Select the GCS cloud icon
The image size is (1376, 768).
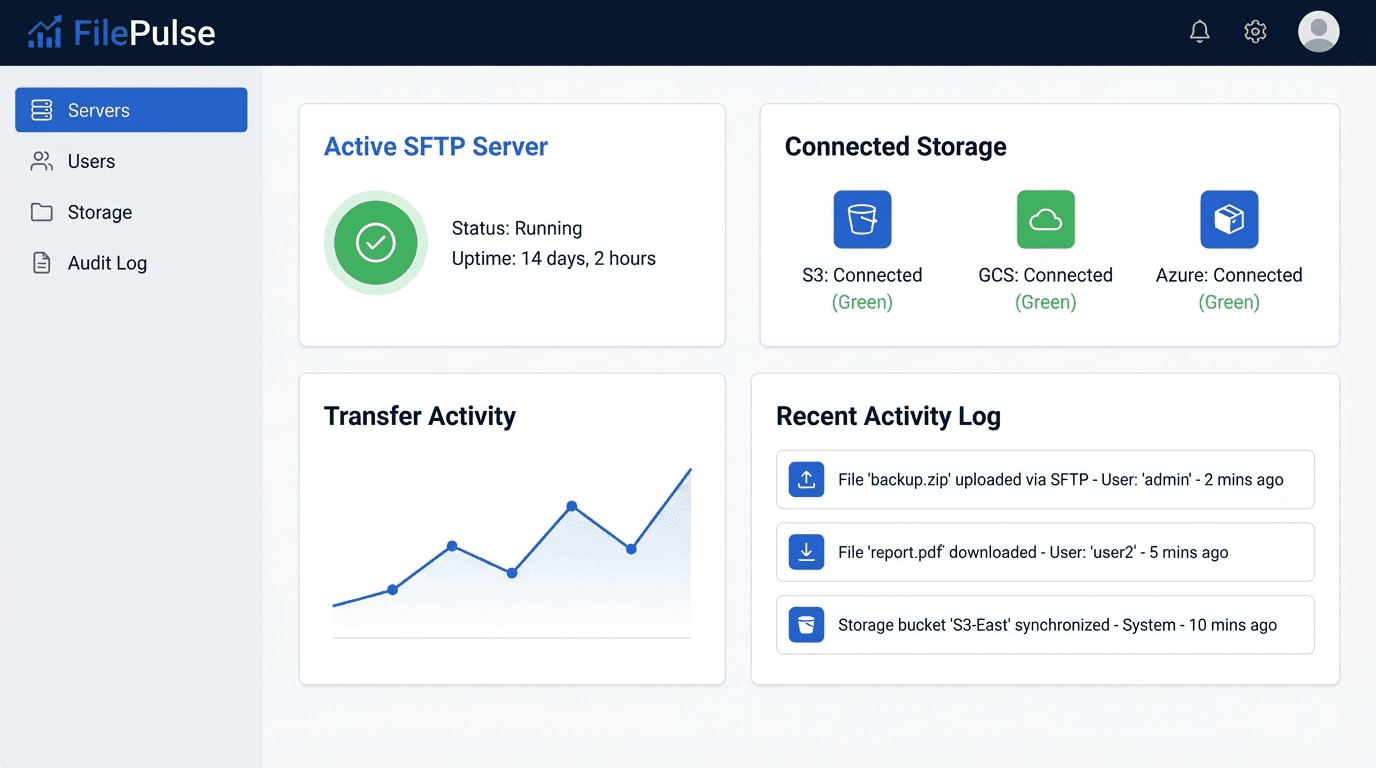point(1045,219)
